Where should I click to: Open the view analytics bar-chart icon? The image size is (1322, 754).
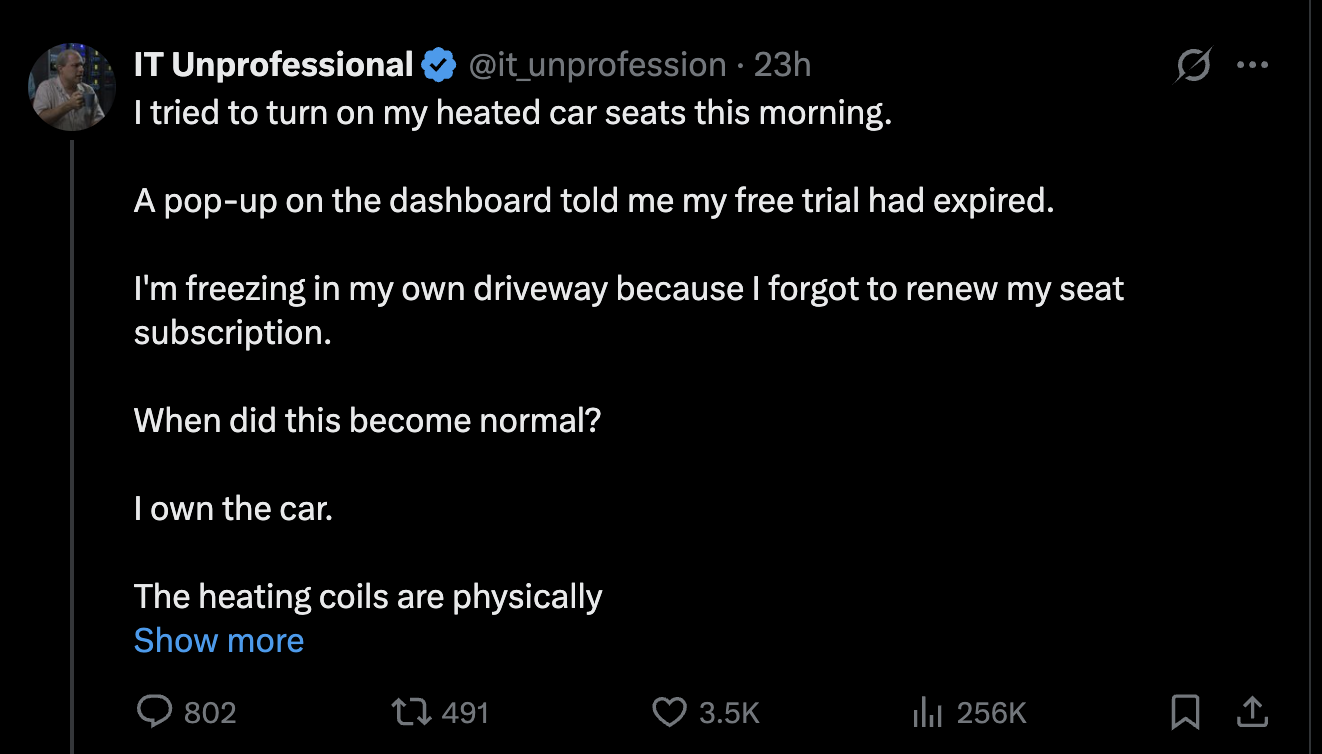coord(927,712)
